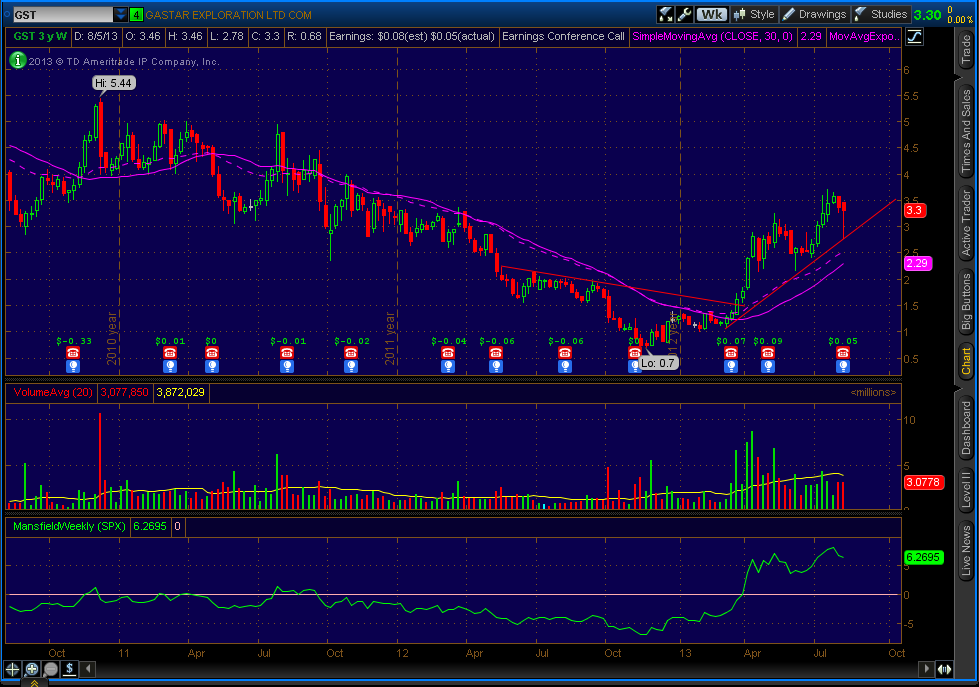Click the green info icon on chart

coord(16,60)
